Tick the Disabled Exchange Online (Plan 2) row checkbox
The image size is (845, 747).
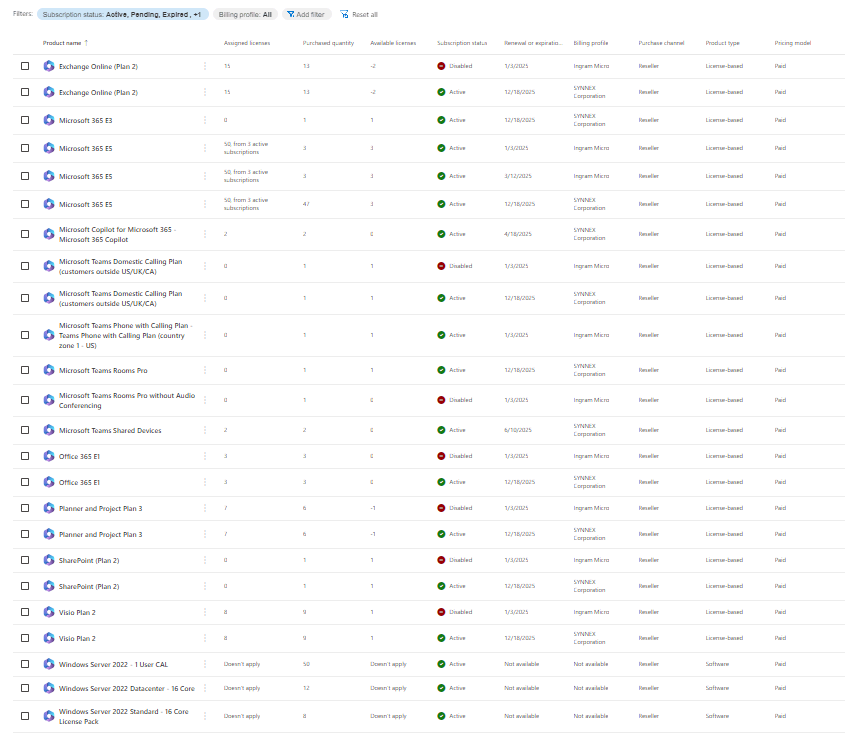[x=25, y=66]
